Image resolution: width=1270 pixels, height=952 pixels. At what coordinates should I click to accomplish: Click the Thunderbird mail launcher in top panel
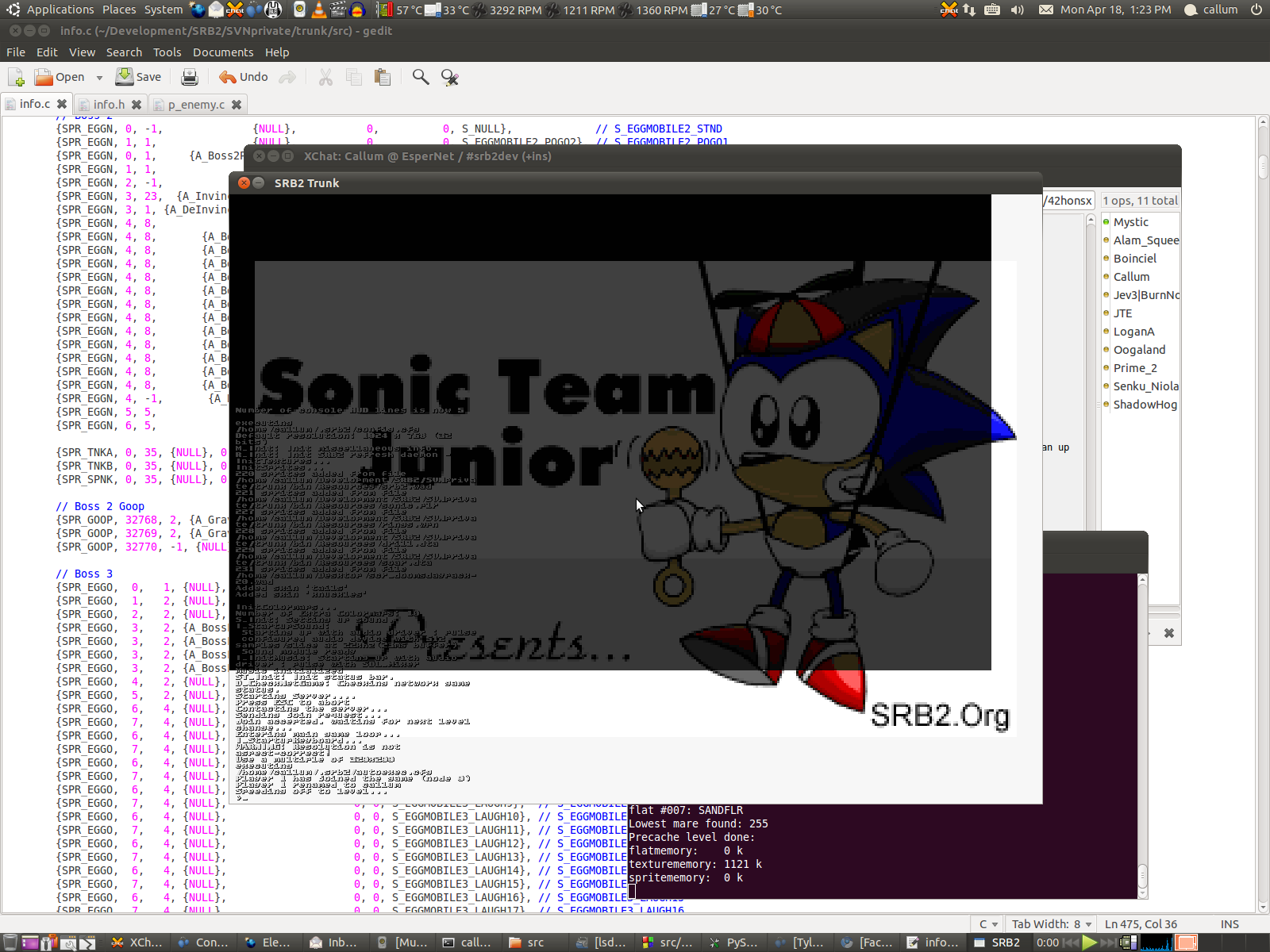coord(216,10)
